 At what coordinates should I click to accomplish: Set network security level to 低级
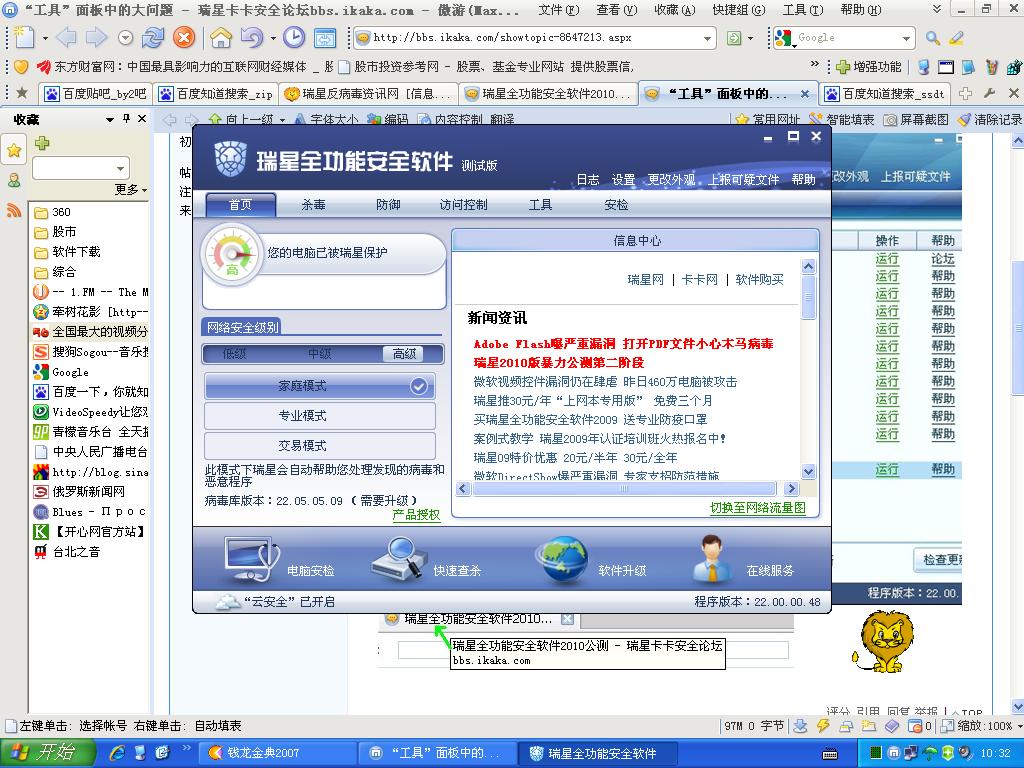[x=234, y=354]
